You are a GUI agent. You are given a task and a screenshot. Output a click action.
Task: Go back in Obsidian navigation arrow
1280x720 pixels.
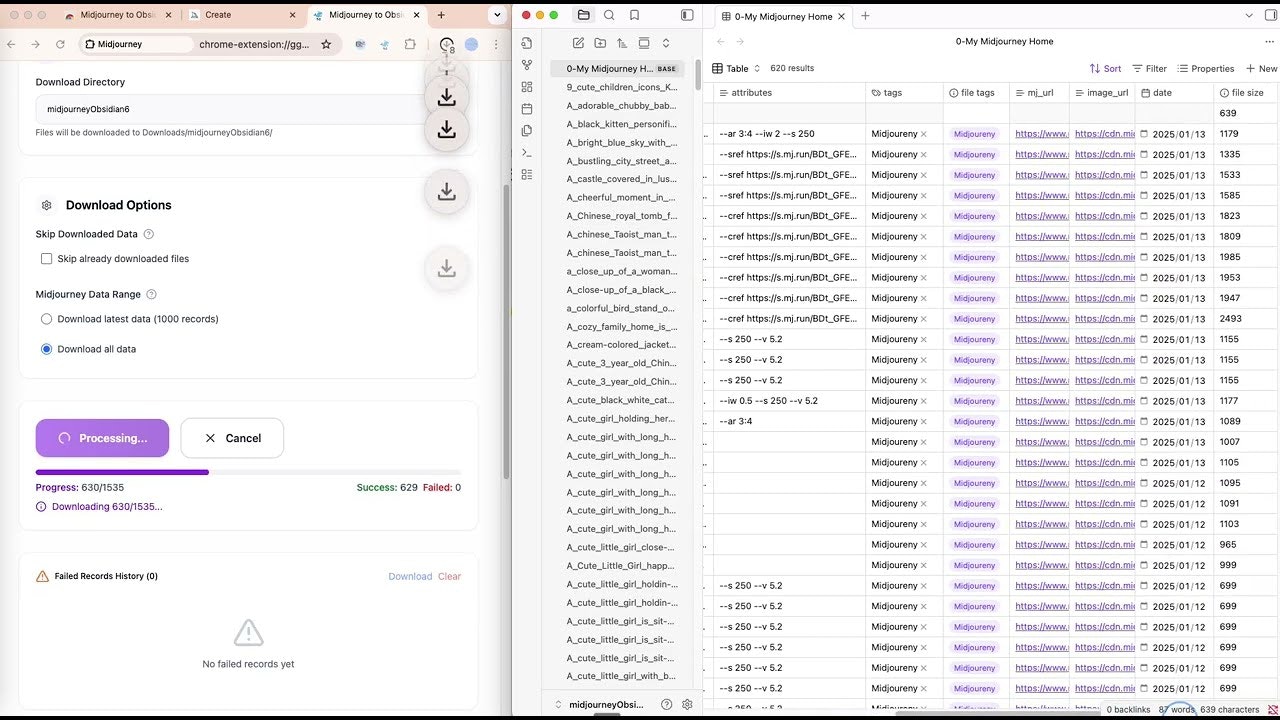click(718, 41)
